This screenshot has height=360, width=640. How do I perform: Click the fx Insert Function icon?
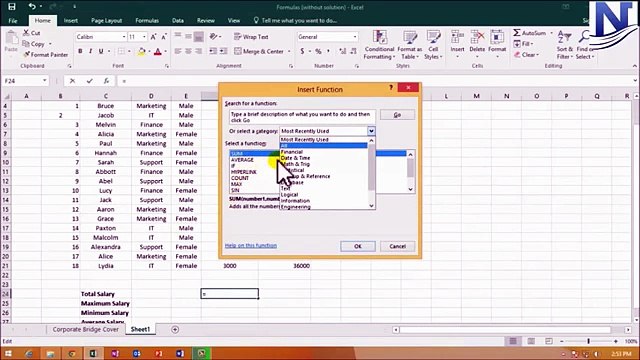[x=106, y=81]
